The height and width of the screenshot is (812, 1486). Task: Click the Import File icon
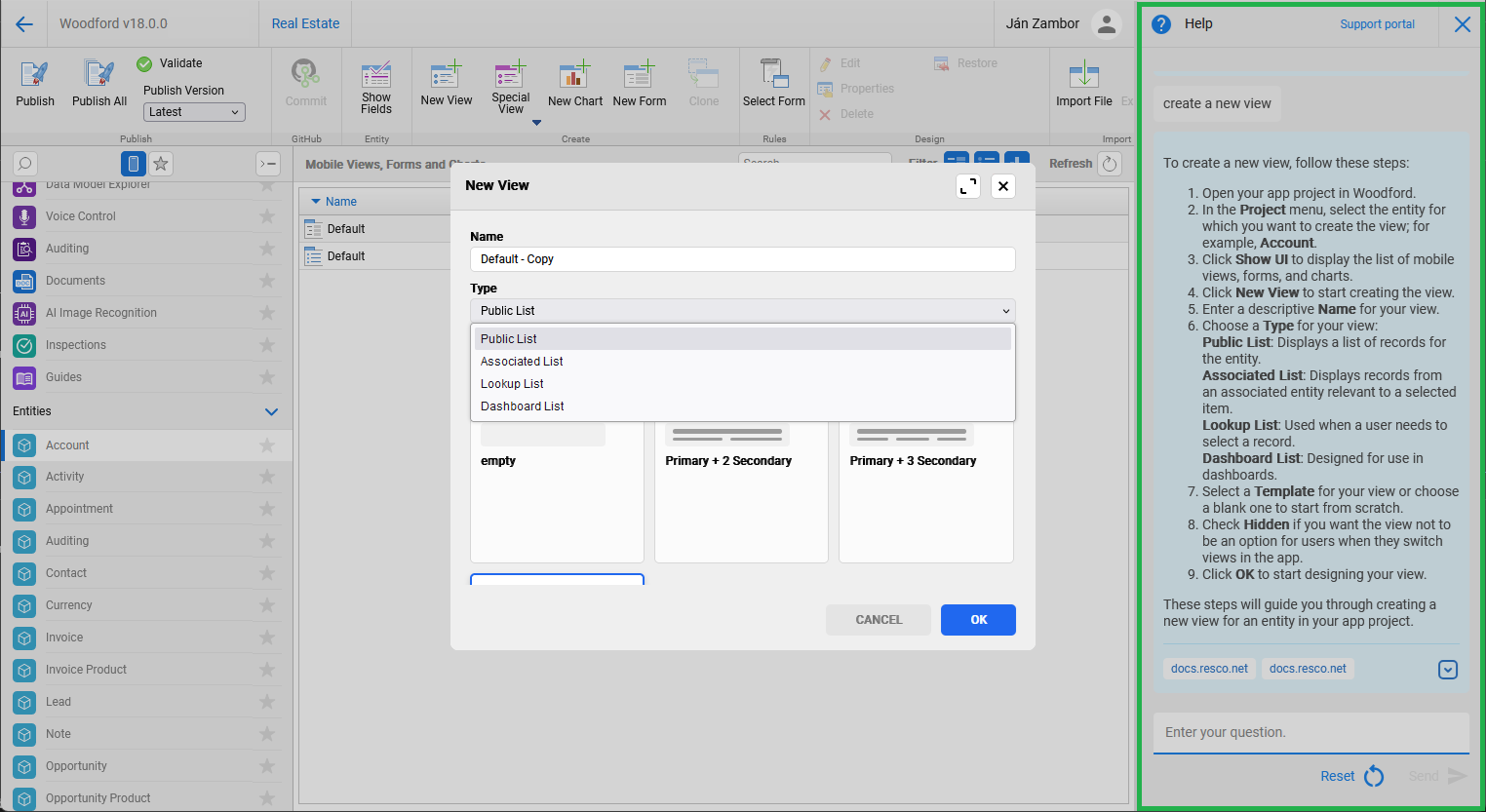[1083, 75]
